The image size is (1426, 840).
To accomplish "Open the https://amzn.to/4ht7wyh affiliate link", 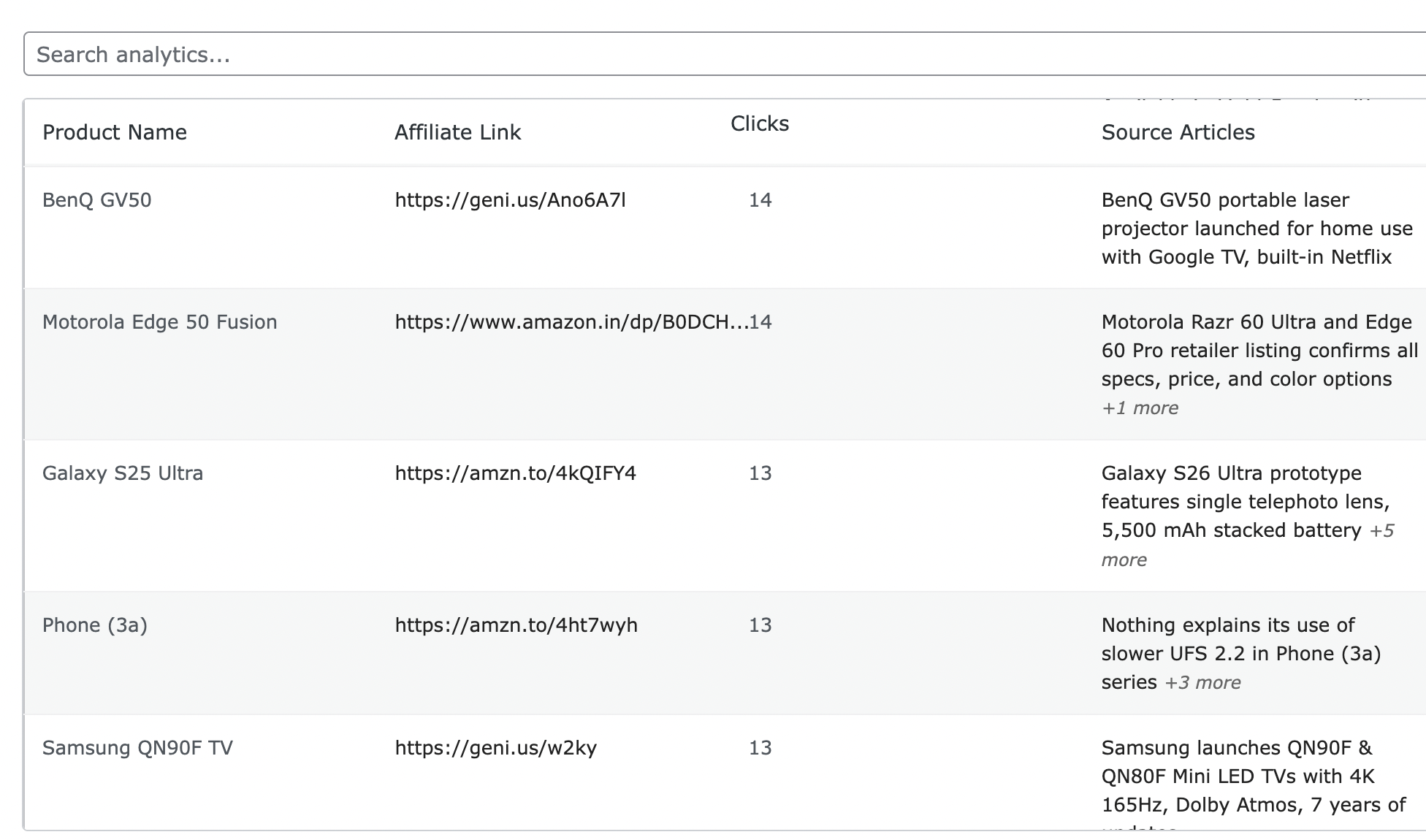I will (516, 625).
